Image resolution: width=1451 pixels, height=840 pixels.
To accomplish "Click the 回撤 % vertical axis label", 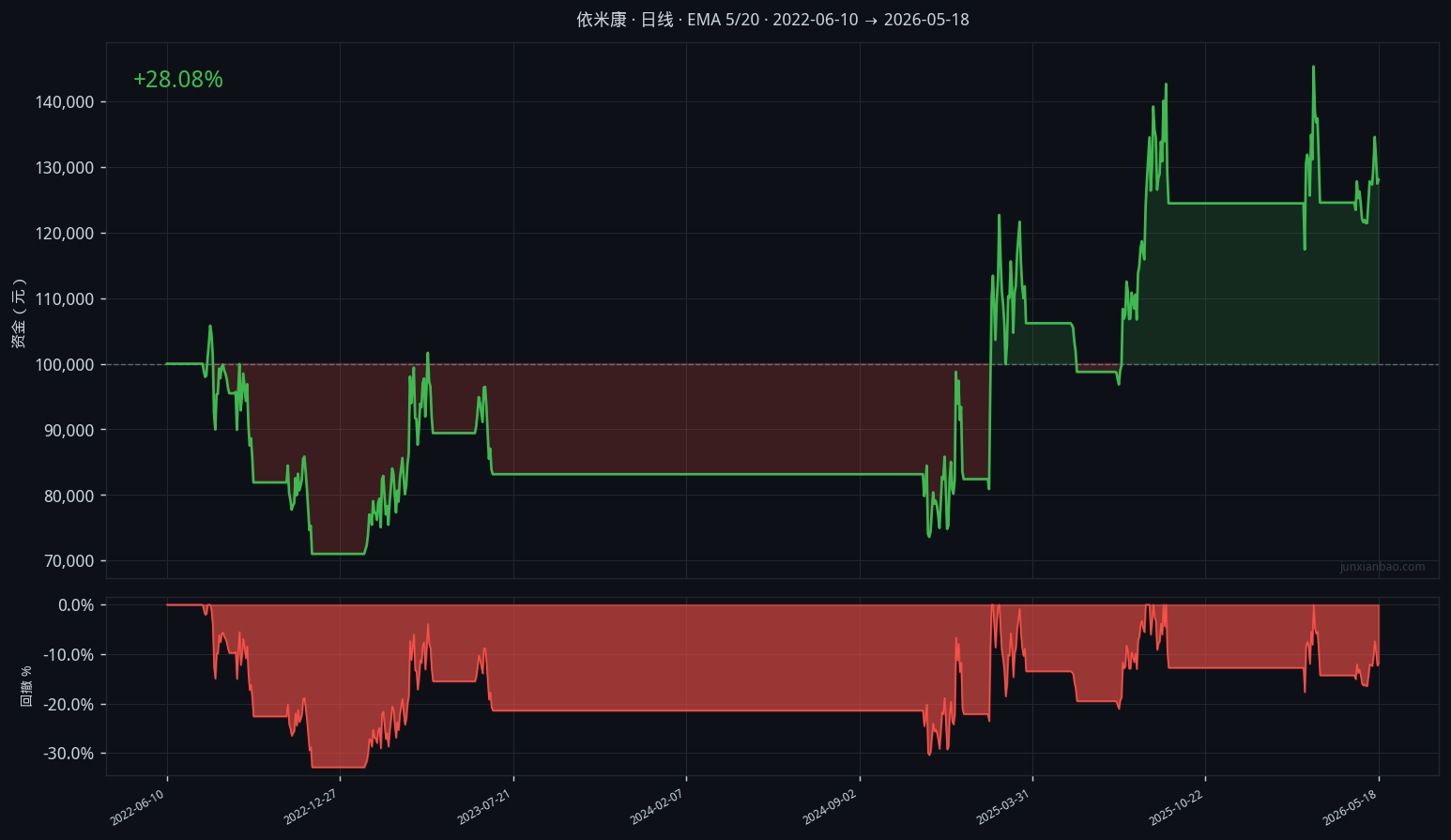I will [x=26, y=686].
